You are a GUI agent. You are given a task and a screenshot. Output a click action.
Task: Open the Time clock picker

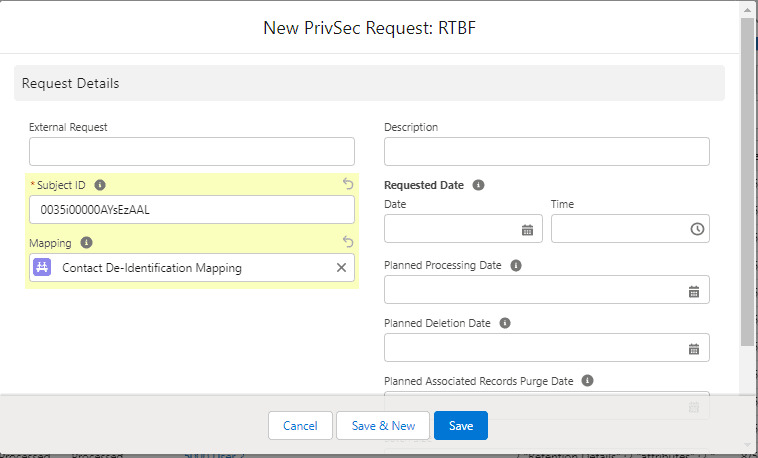(x=696, y=229)
